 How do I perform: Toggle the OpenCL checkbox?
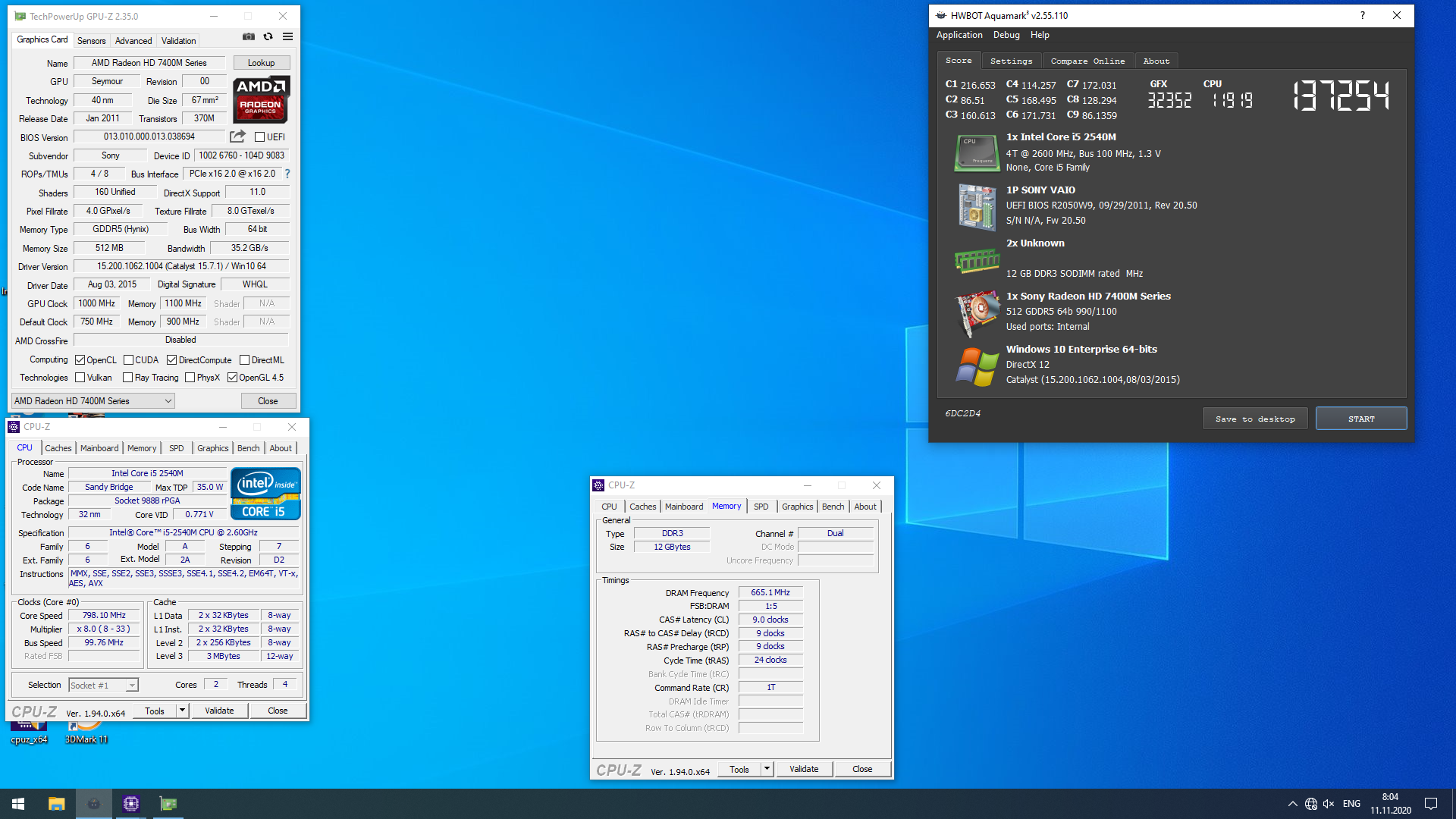point(80,360)
